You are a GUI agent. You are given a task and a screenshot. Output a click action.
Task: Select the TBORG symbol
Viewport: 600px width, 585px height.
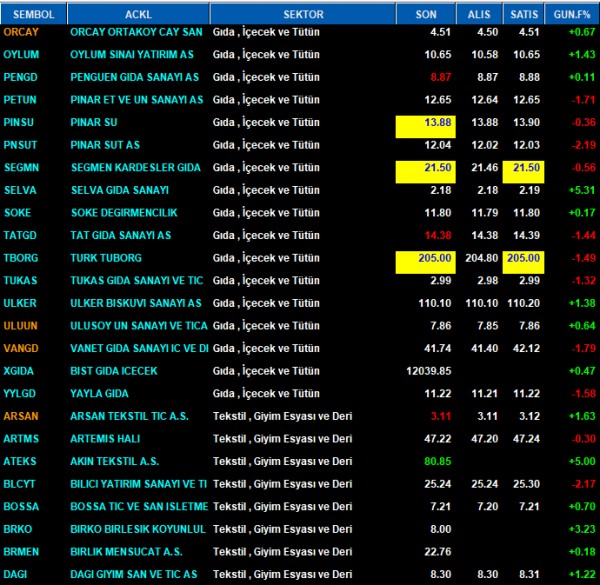(x=21, y=258)
